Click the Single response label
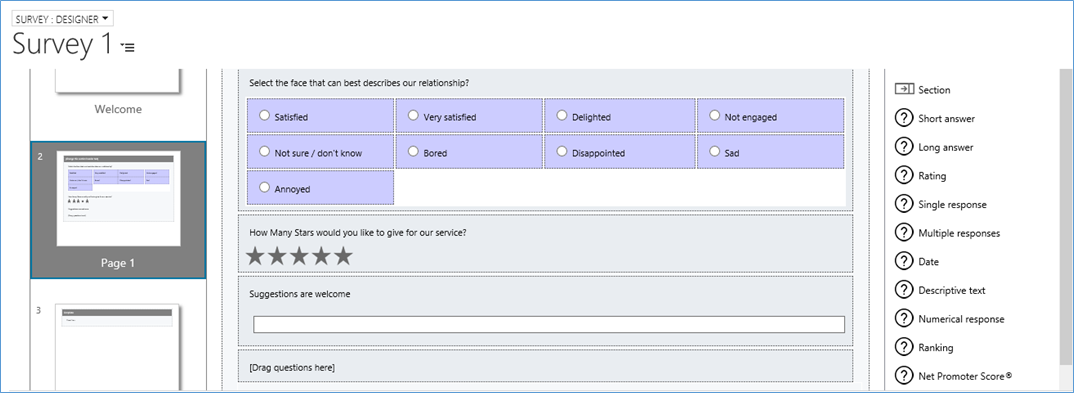Screen dimensions: 1074x393 (953, 205)
